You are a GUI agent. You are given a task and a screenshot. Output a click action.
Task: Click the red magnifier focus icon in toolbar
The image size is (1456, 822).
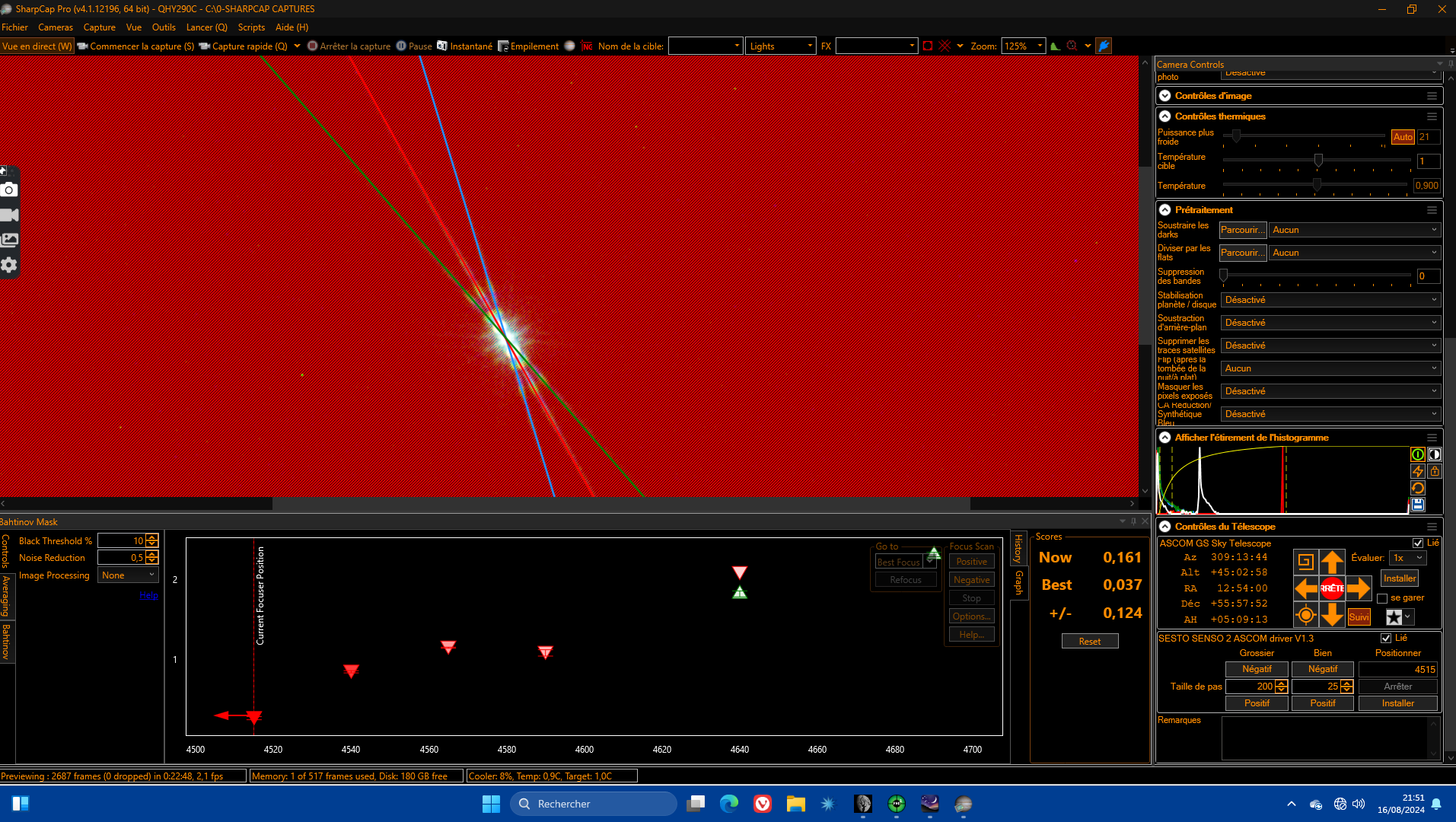[1072, 46]
